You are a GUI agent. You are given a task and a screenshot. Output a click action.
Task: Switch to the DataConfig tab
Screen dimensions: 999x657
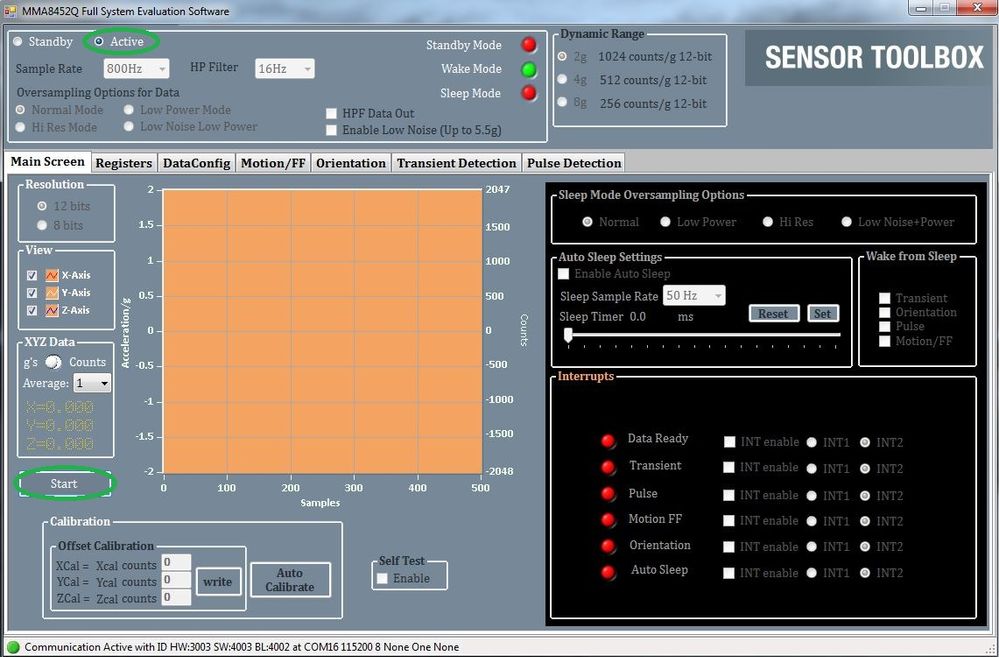pos(196,163)
